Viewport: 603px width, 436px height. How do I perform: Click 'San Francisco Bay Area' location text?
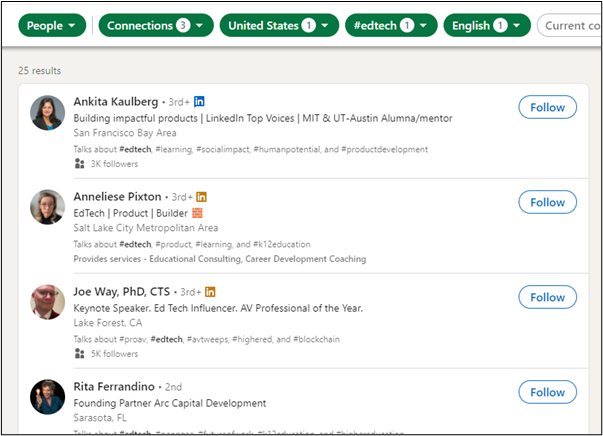[125, 133]
